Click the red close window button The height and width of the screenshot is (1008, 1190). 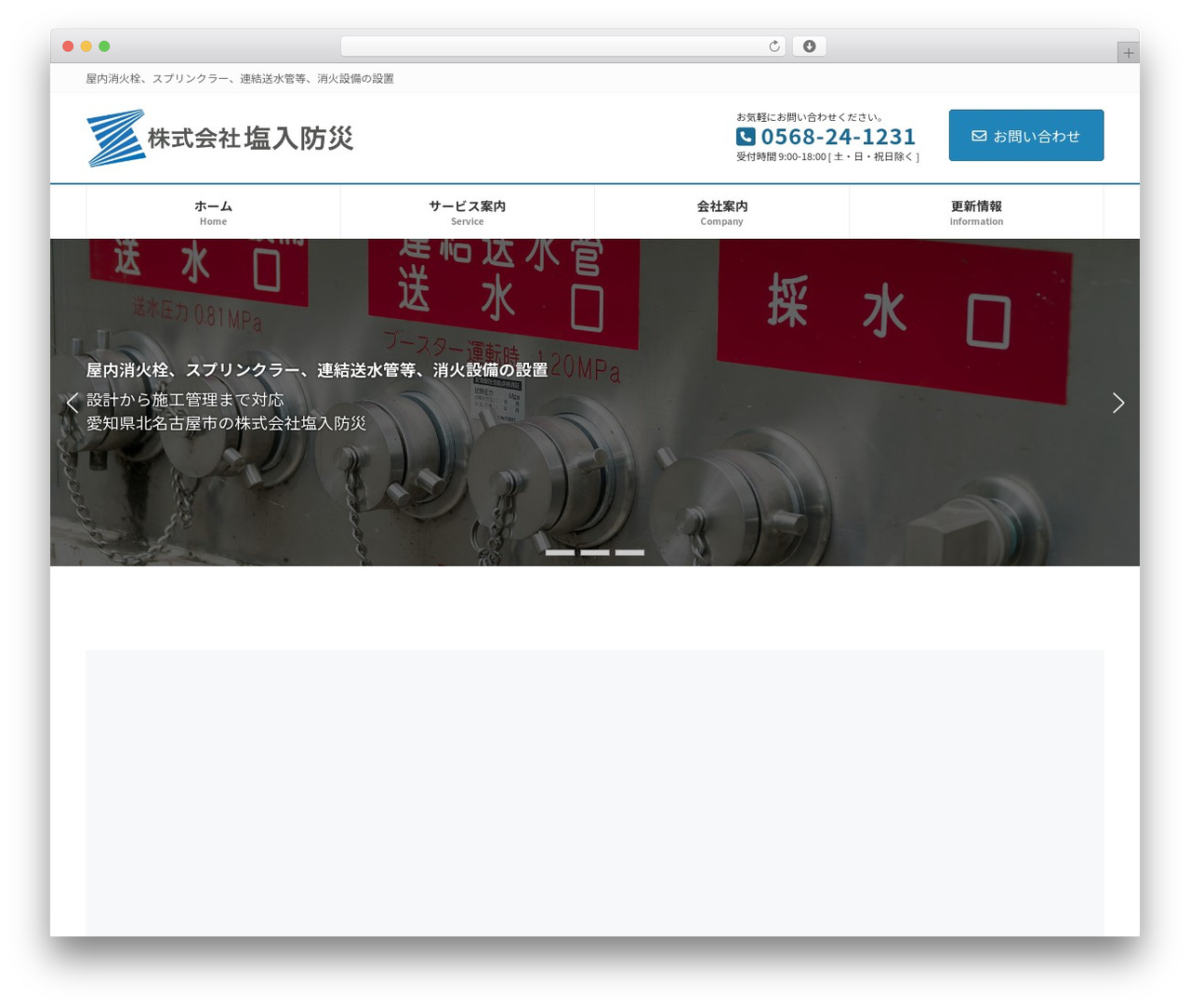(68, 46)
